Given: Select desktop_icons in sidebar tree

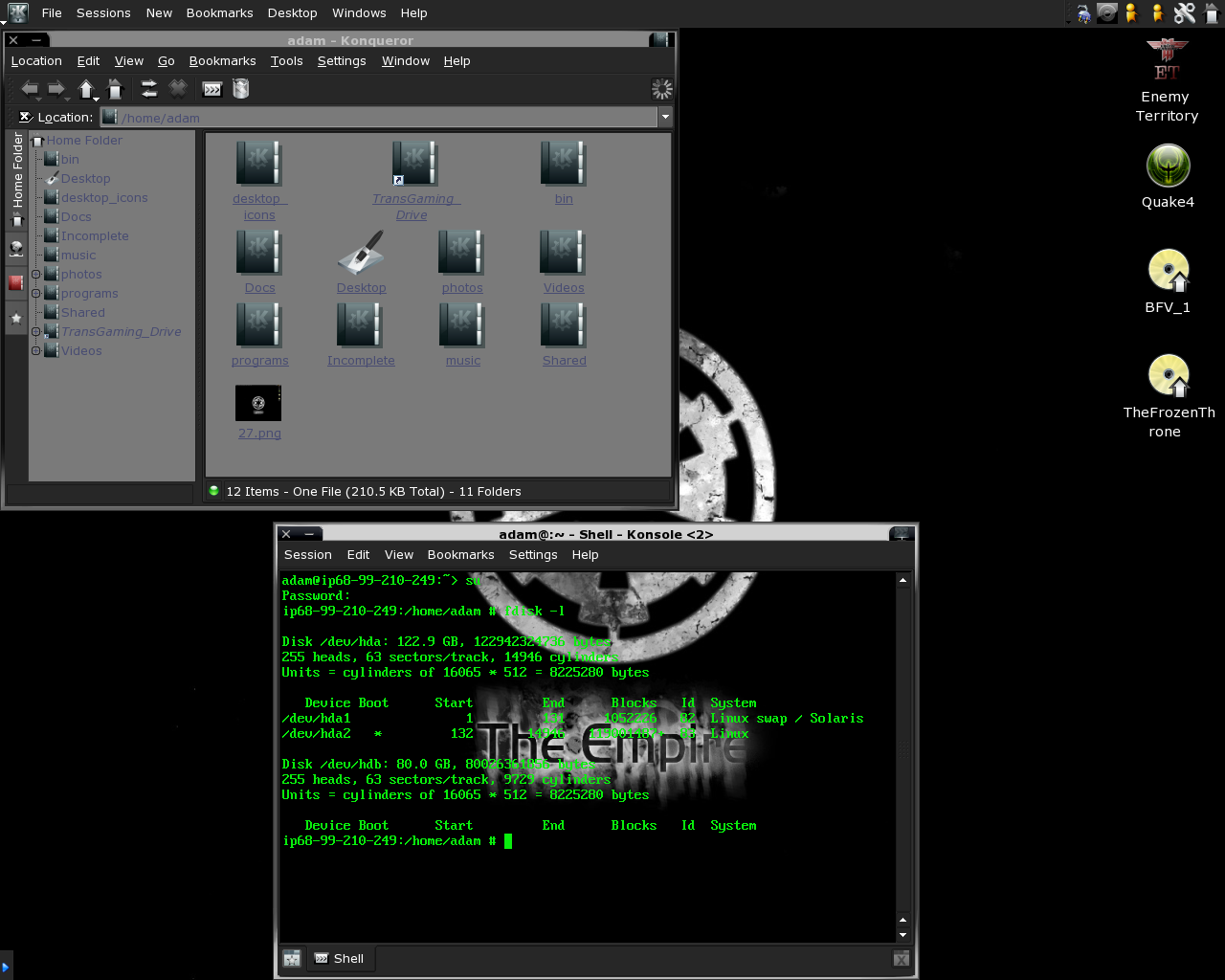Looking at the screenshot, I should (x=104, y=198).
